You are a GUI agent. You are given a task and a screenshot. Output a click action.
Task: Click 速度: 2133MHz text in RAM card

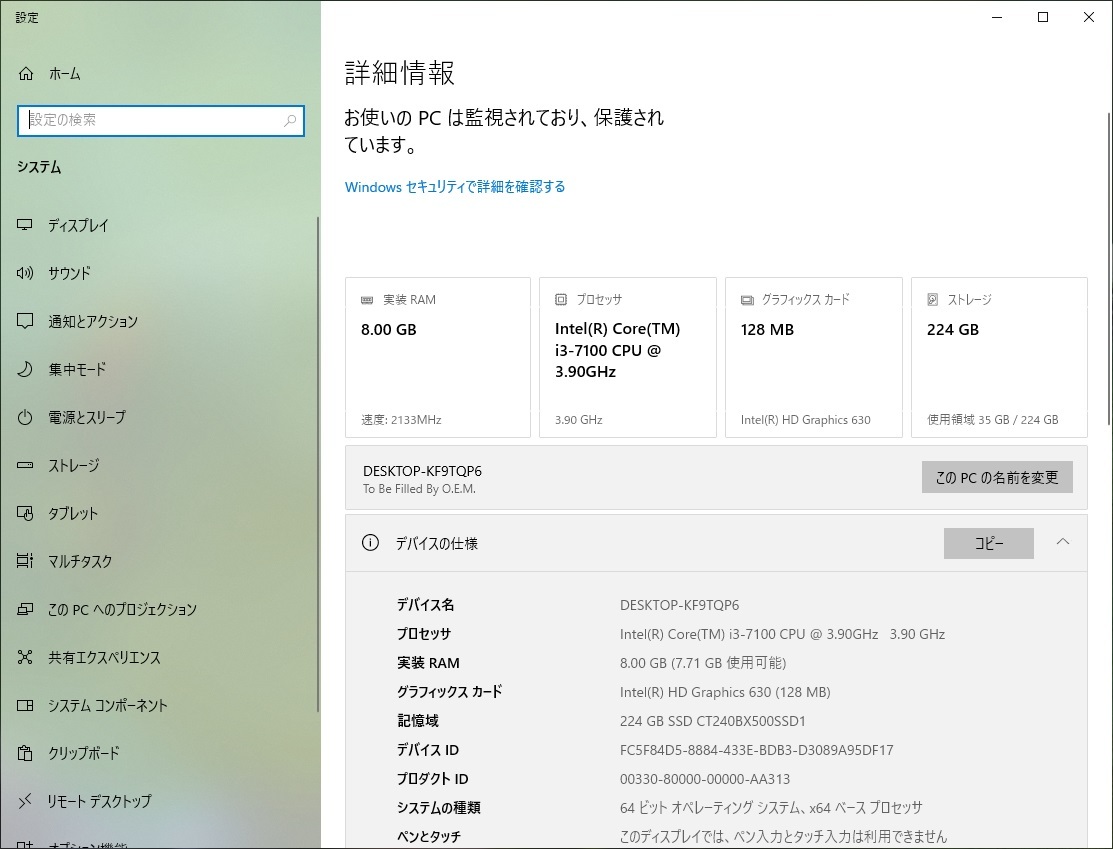(x=401, y=420)
